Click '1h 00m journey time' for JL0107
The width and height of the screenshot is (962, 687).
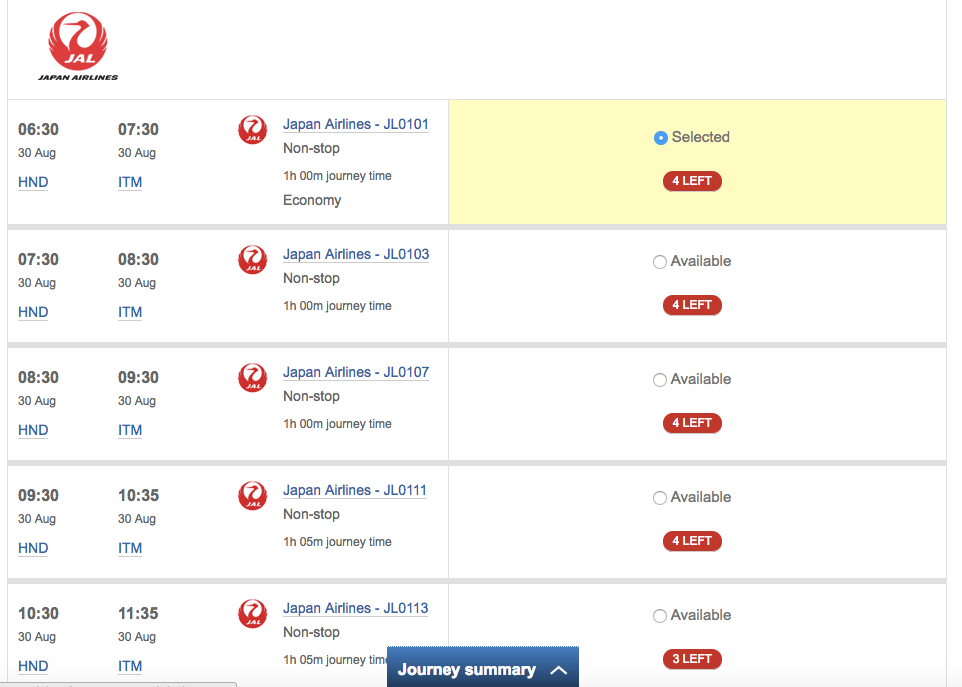click(337, 424)
